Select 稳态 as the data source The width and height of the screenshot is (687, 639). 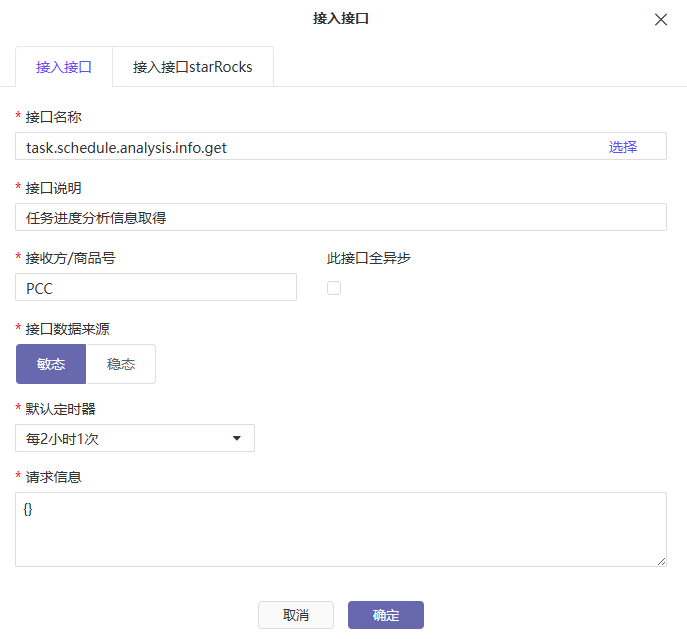coord(121,364)
